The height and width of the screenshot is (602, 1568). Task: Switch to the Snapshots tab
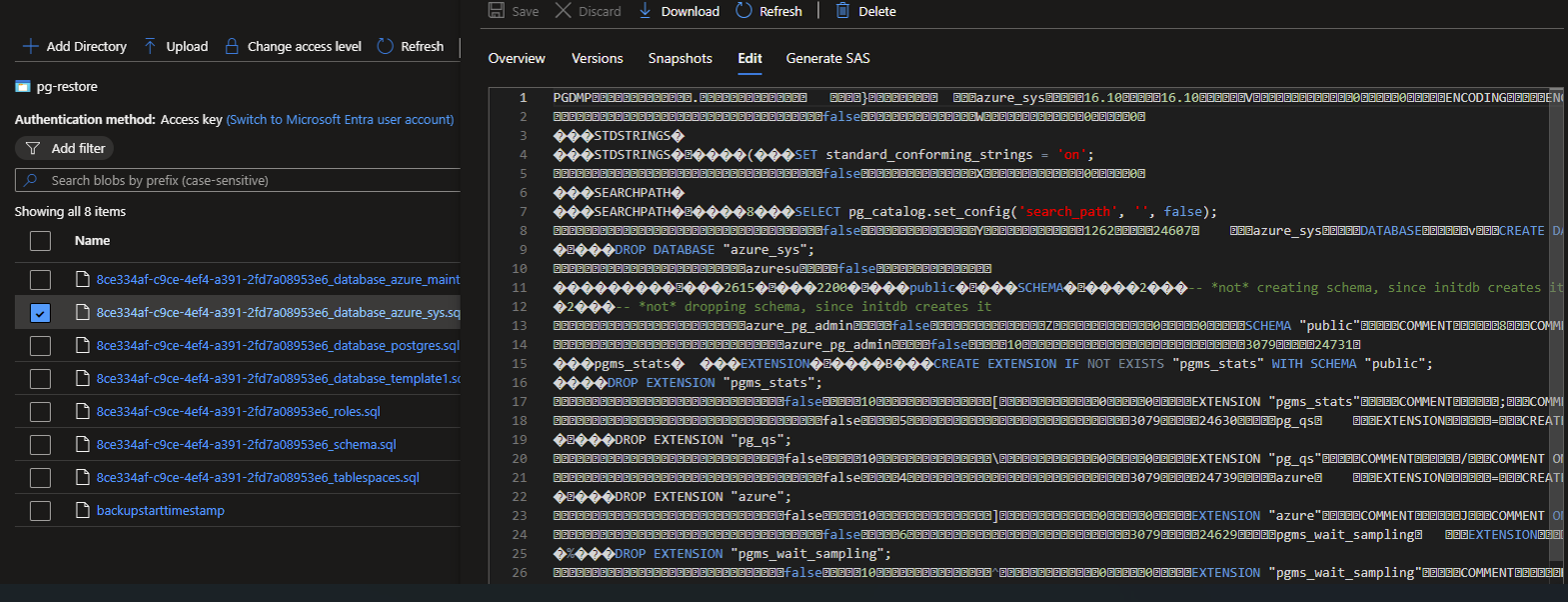pos(680,58)
